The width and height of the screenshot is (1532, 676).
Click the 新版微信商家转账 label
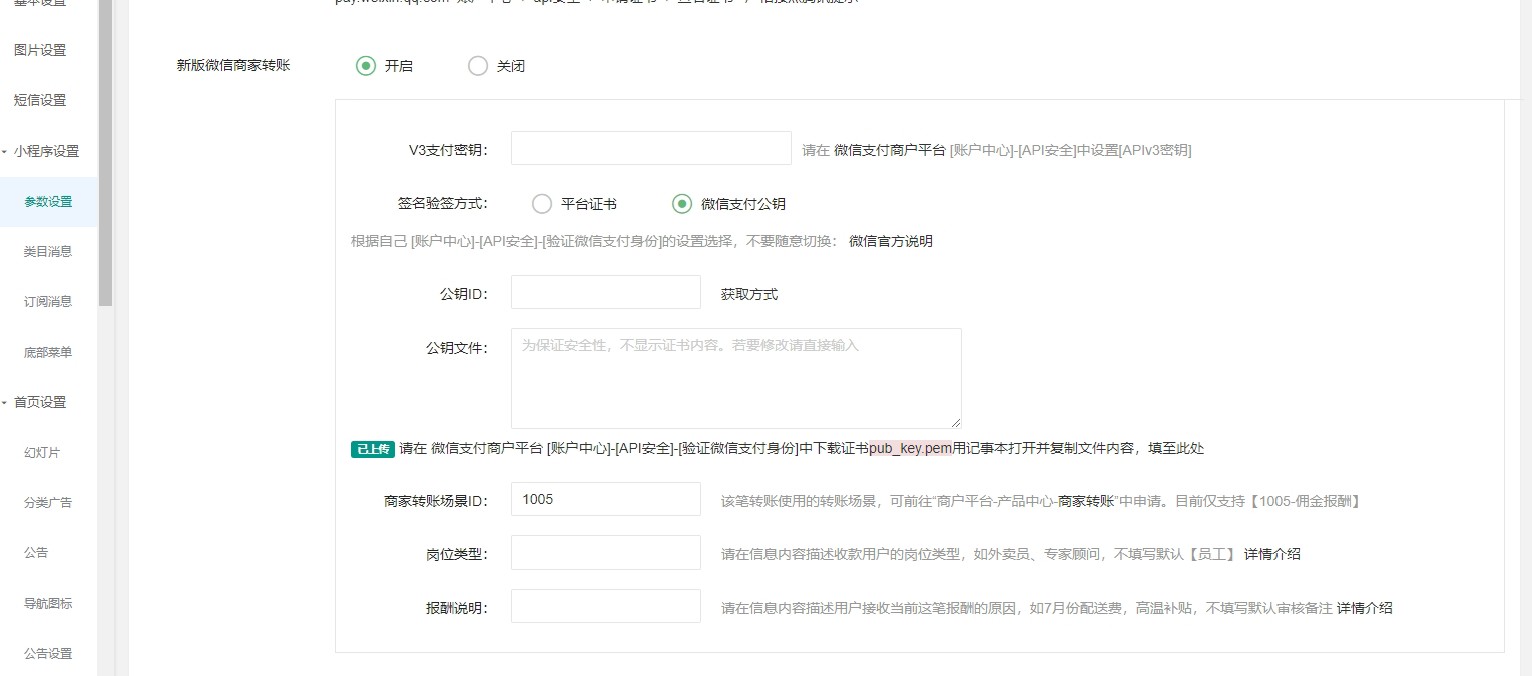click(234, 65)
